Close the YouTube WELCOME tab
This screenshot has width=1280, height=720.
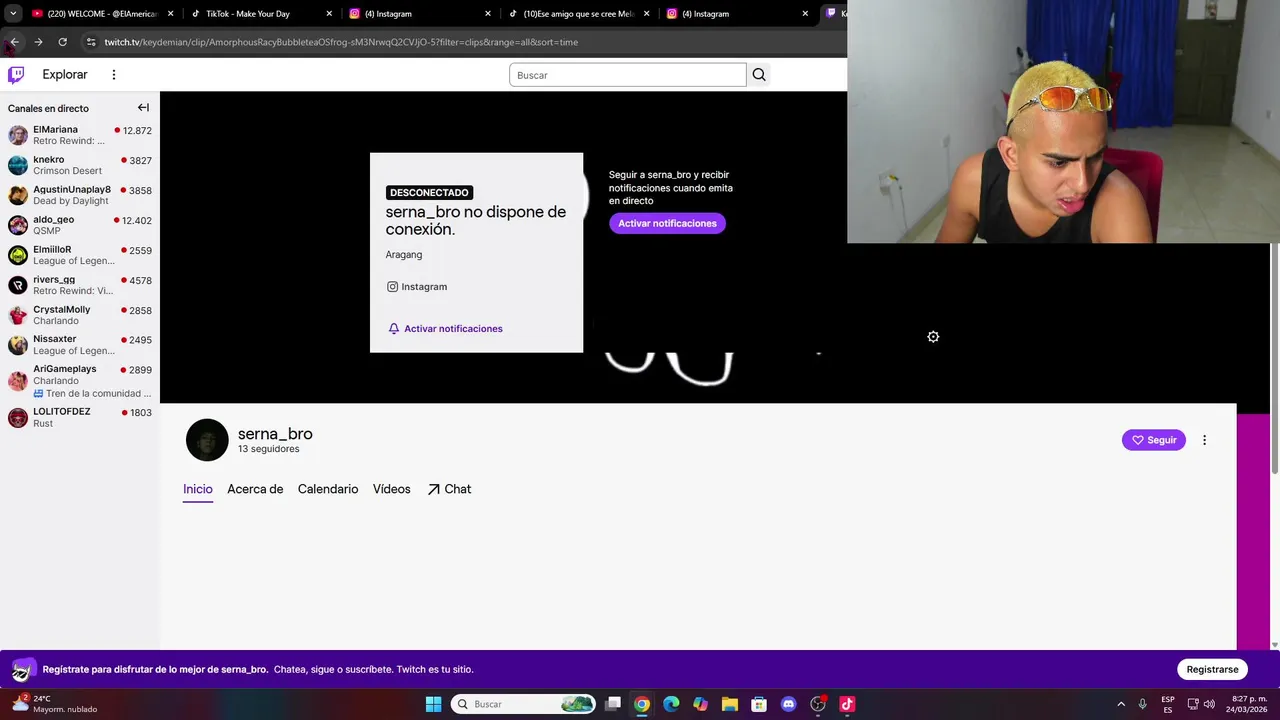(x=170, y=14)
